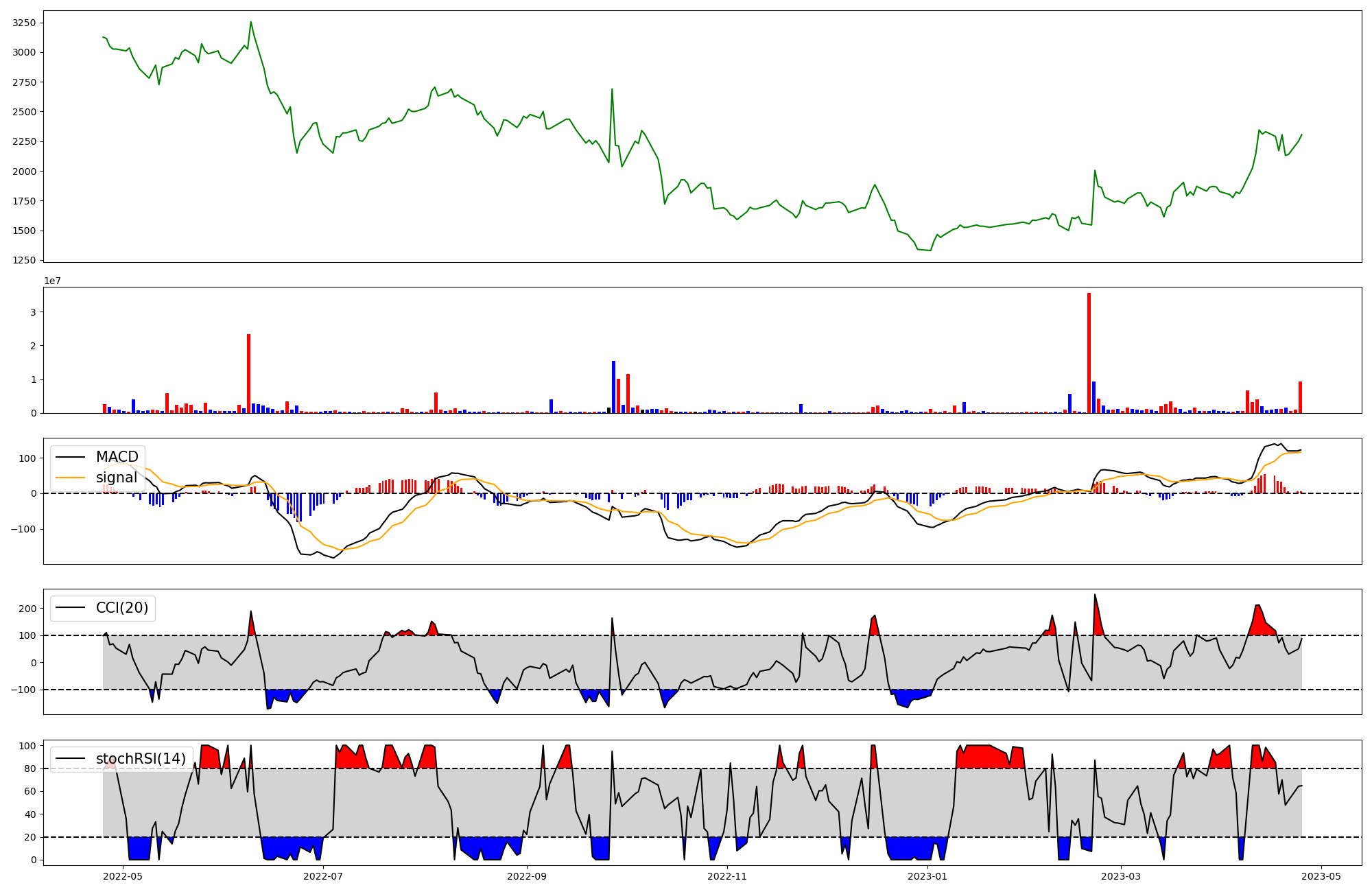1372x892 pixels.
Task: Click the tallest red volume bar
Action: pos(1089,353)
